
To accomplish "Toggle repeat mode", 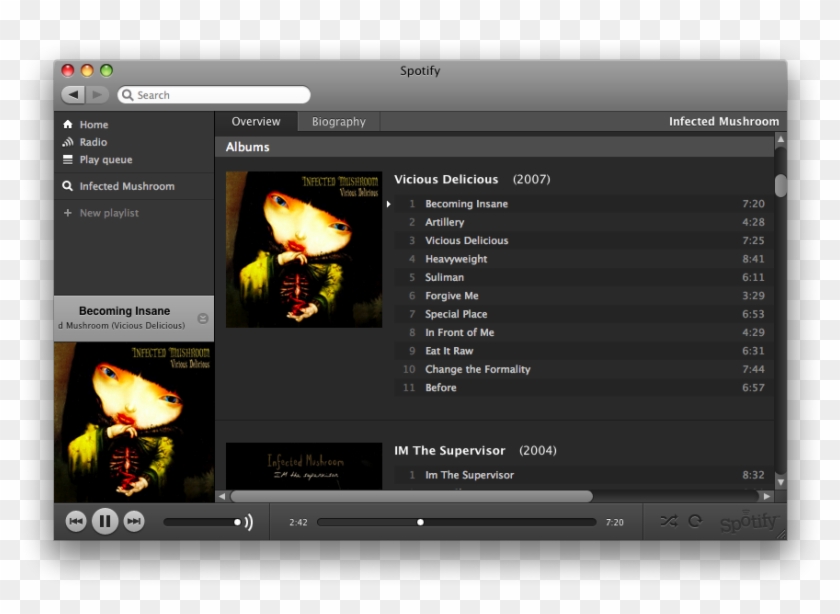I will [x=694, y=519].
